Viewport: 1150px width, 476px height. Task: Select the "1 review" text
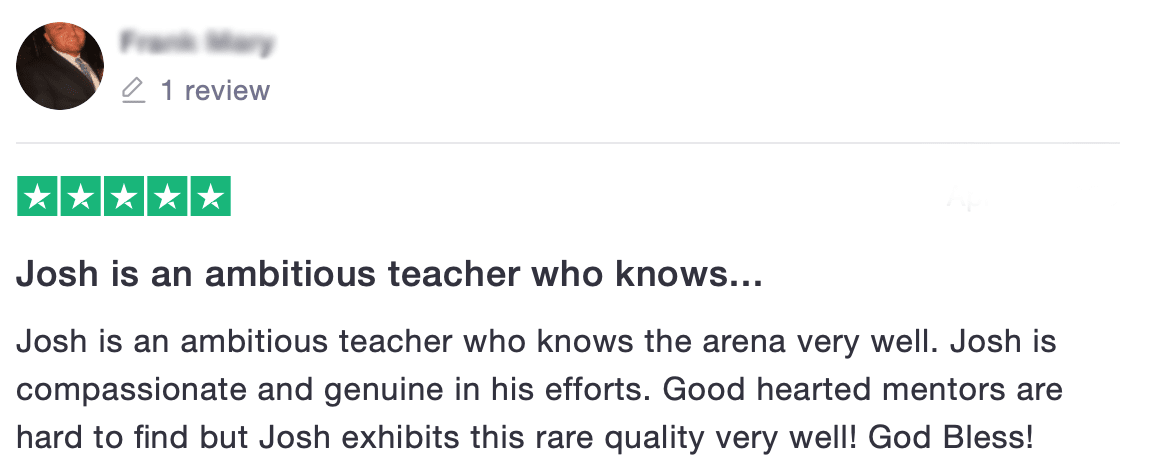coord(215,91)
